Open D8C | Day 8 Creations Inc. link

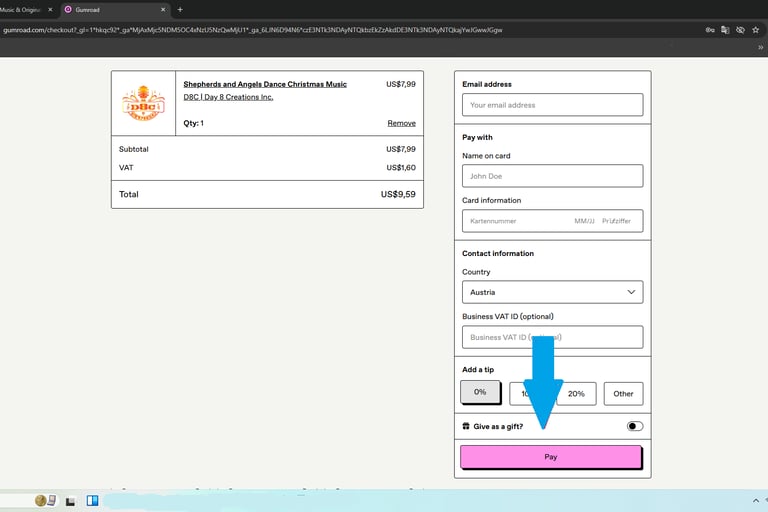point(228,97)
